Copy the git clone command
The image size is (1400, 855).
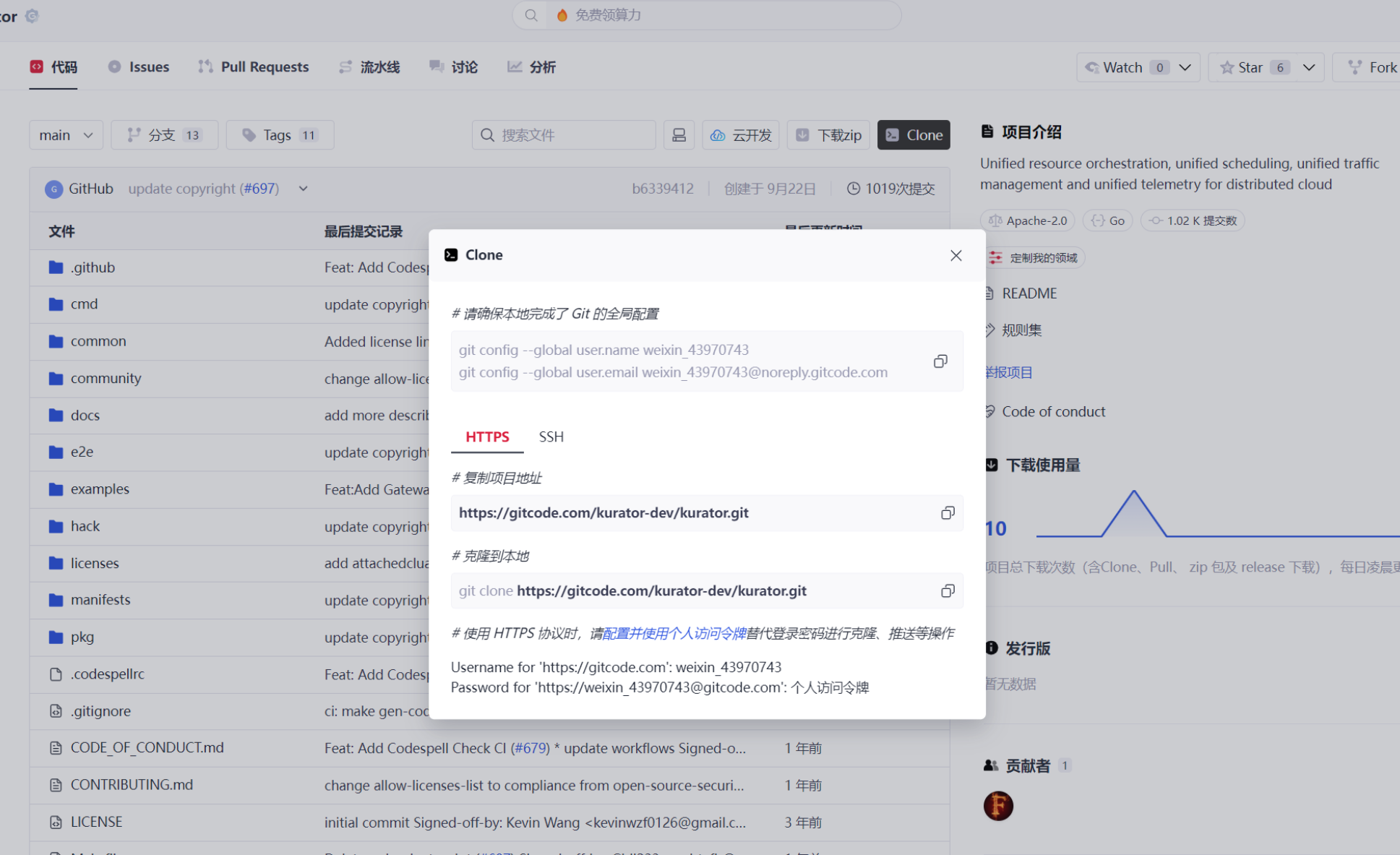947,591
